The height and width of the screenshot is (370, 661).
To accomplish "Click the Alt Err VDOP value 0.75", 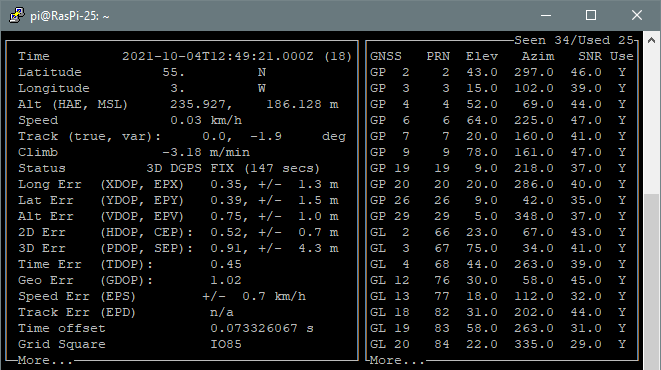I will coord(226,217).
